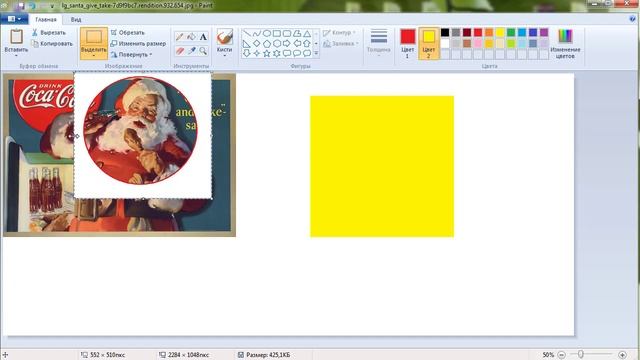
Task: Pick the green palette color
Action: [x=511, y=33]
